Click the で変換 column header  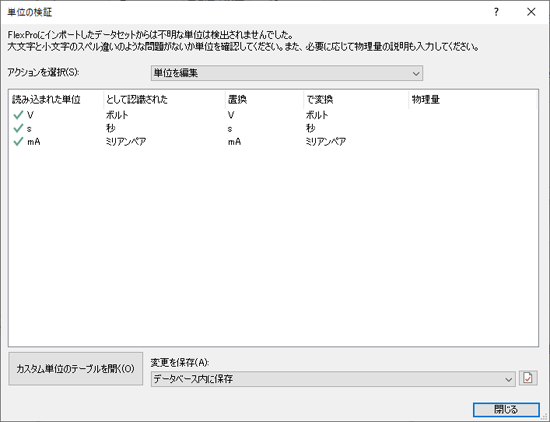tap(320, 100)
